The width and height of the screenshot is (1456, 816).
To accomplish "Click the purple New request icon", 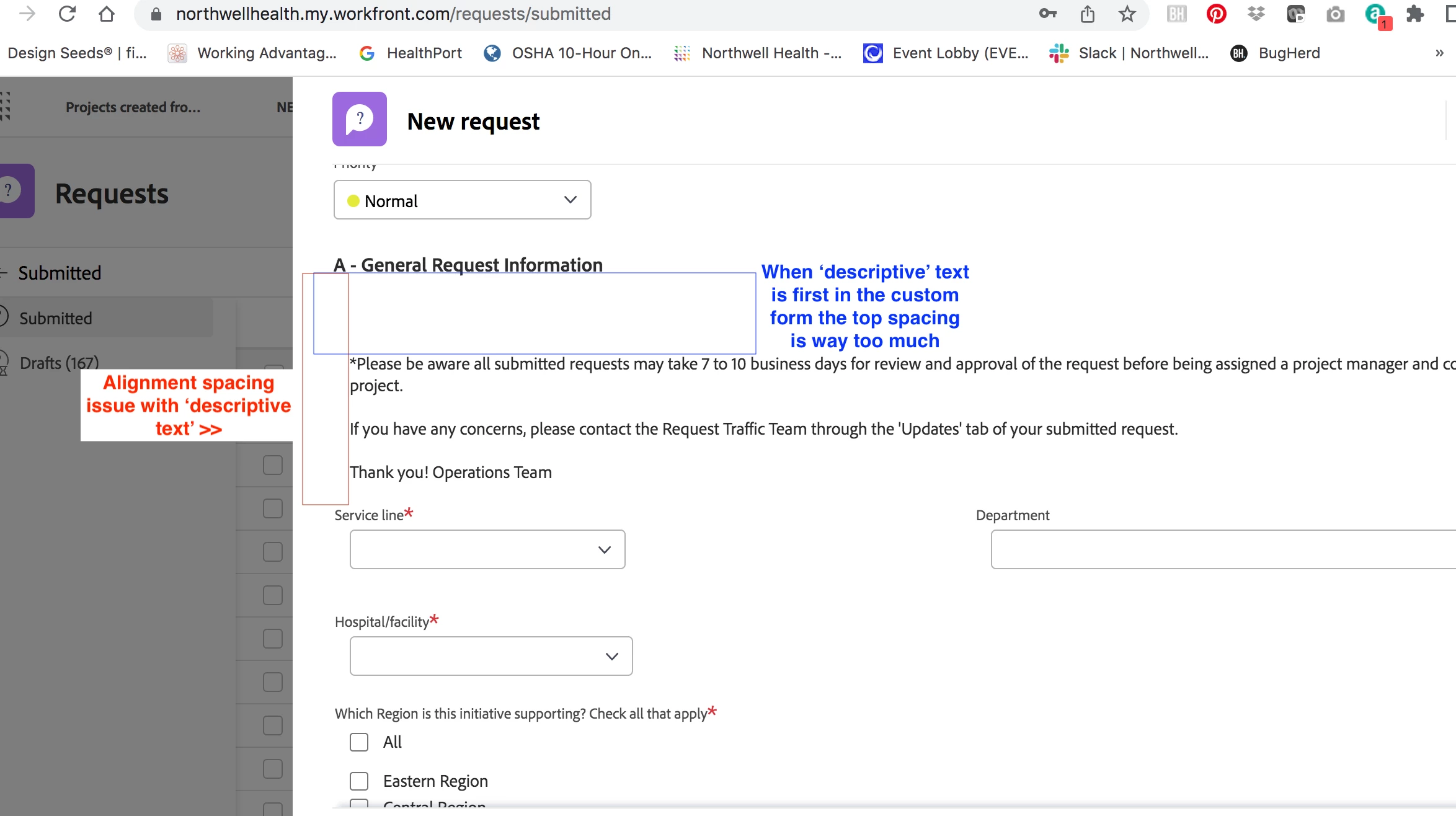I will point(359,119).
